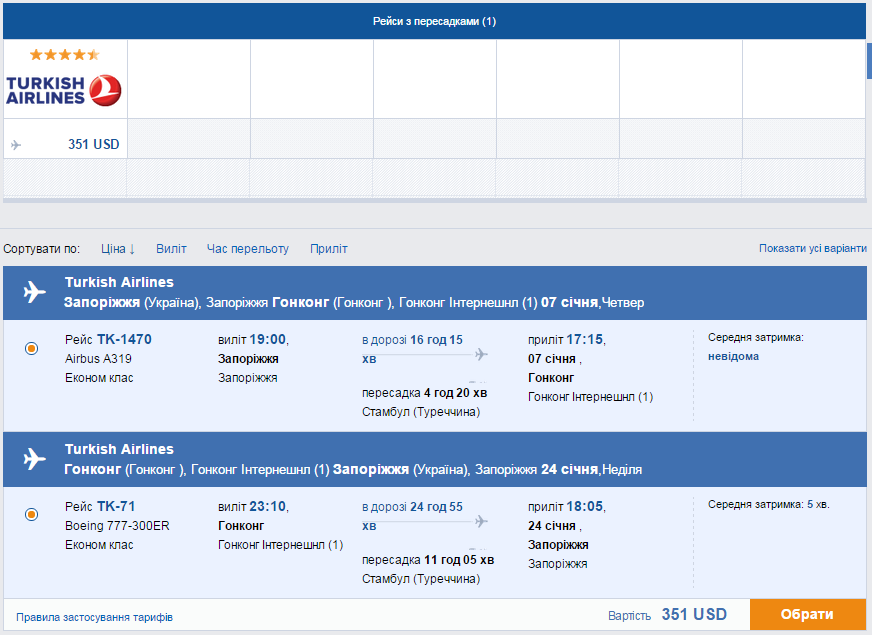Click the flight number TK-71
The image size is (872, 635).
[116, 507]
